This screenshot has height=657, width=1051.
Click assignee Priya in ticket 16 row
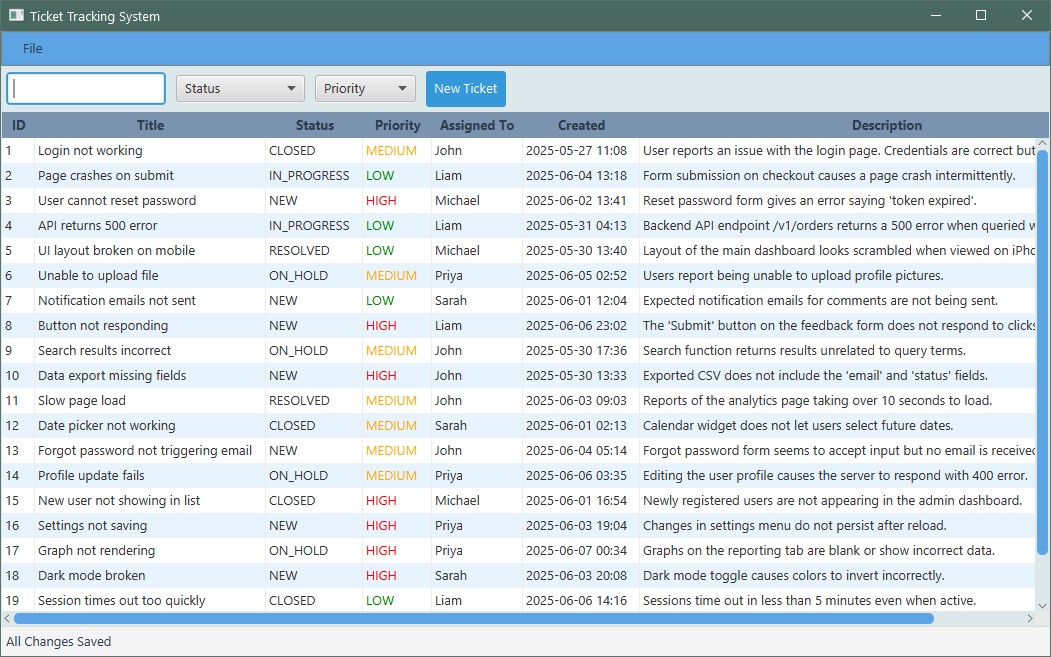448,526
